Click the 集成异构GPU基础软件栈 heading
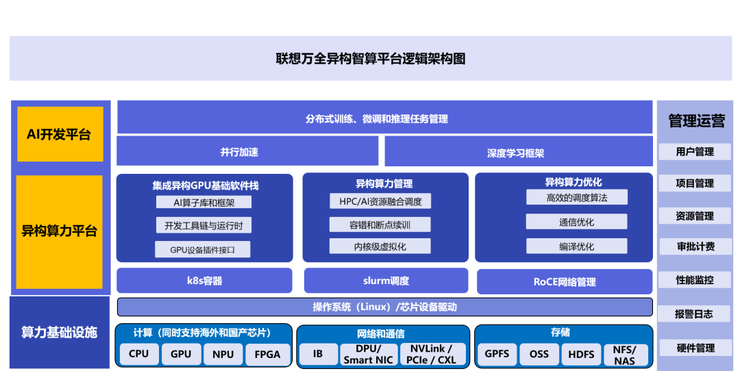Screen dimensions: 740x384 pyautogui.click(x=205, y=185)
